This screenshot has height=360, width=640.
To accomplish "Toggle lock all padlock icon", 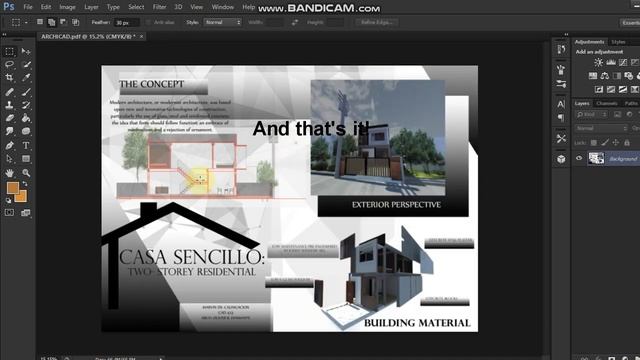I will pos(627,142).
